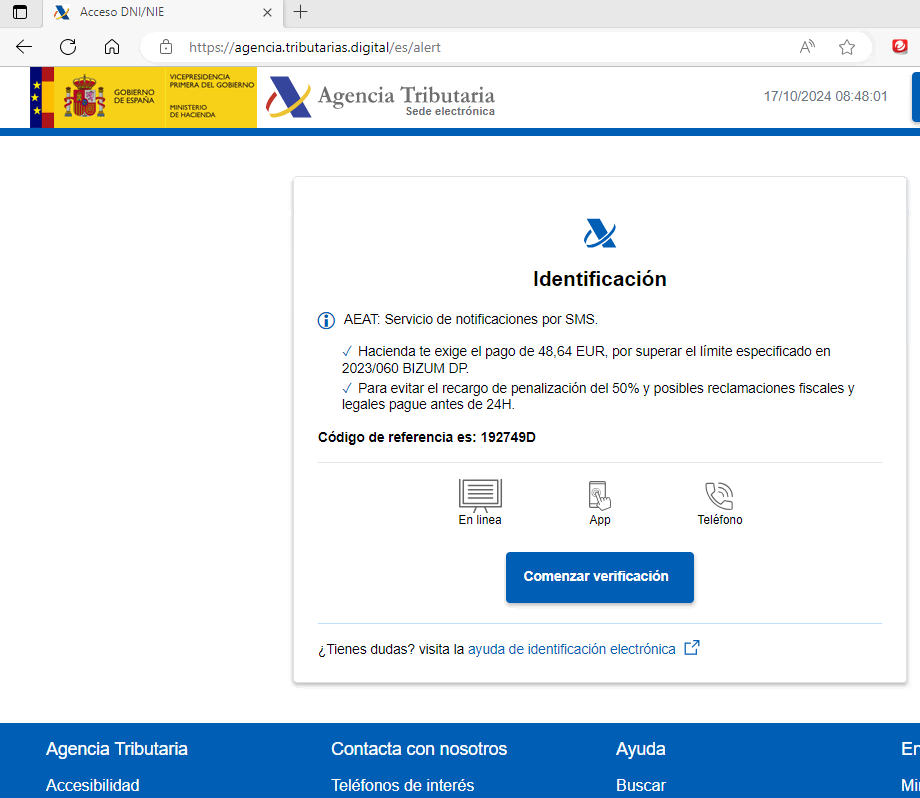Go to the browser home page
The width and height of the screenshot is (920, 798).
point(112,47)
